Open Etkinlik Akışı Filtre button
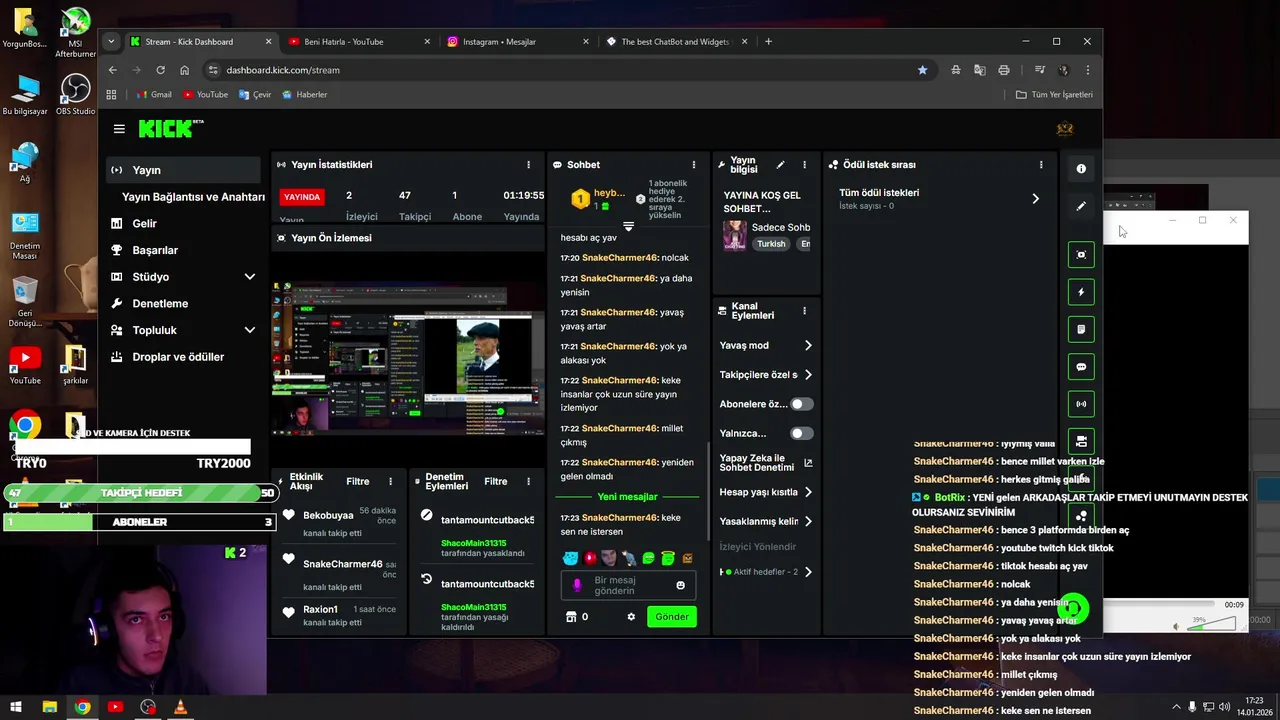The width and height of the screenshot is (1280, 720). 357,481
